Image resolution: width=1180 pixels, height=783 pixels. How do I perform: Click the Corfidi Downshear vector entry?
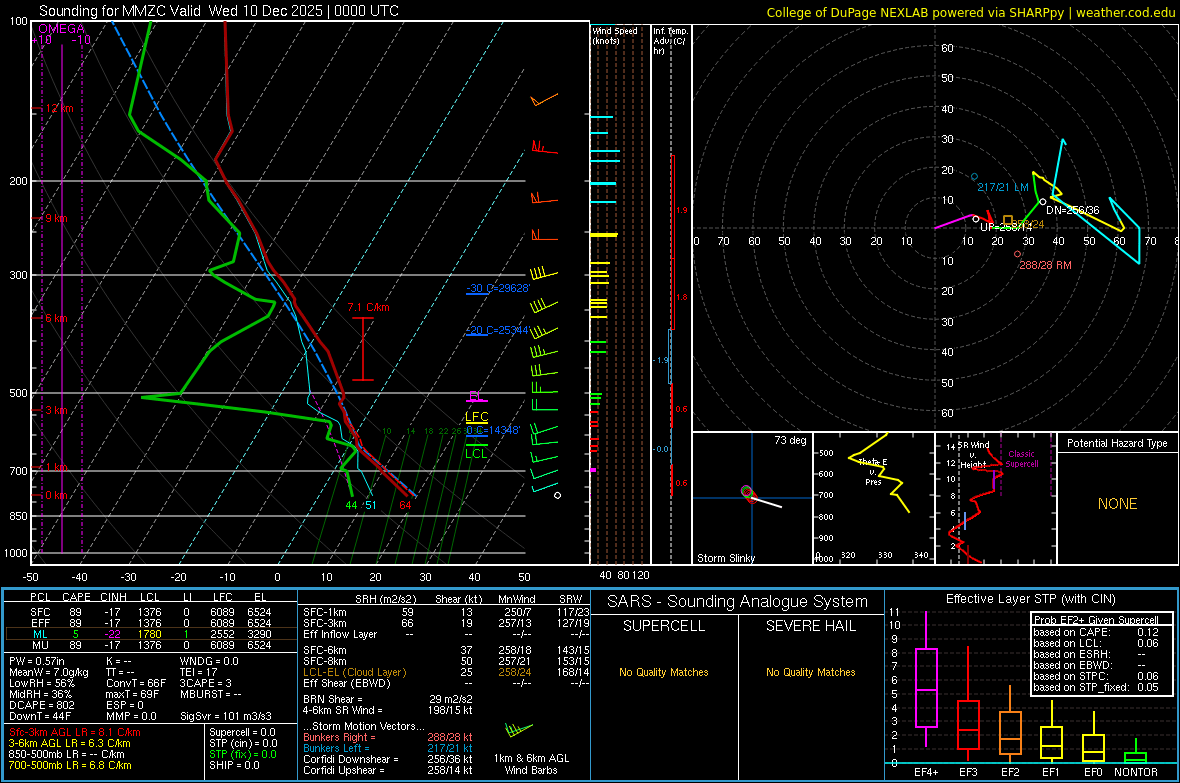point(388,759)
